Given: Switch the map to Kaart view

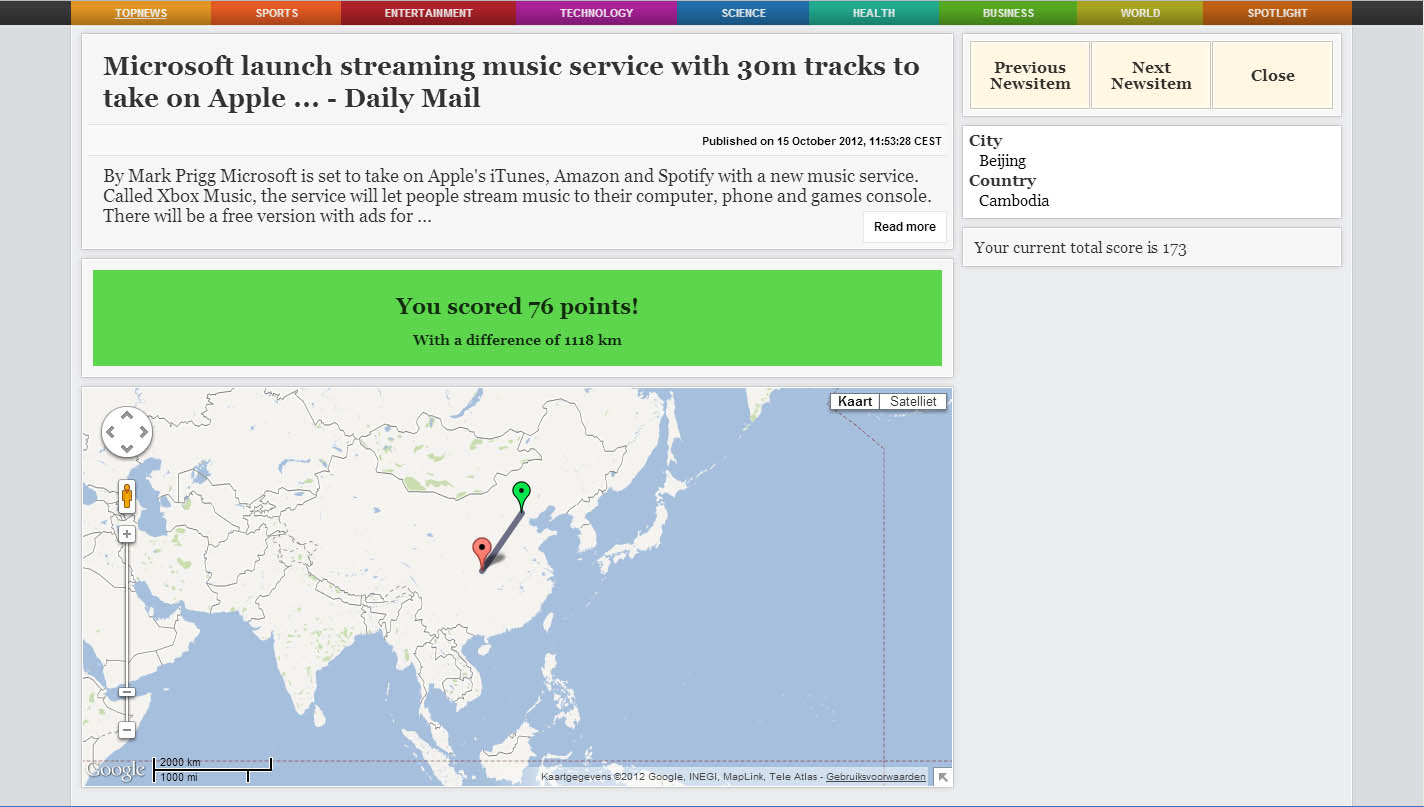Looking at the screenshot, I should (855, 401).
